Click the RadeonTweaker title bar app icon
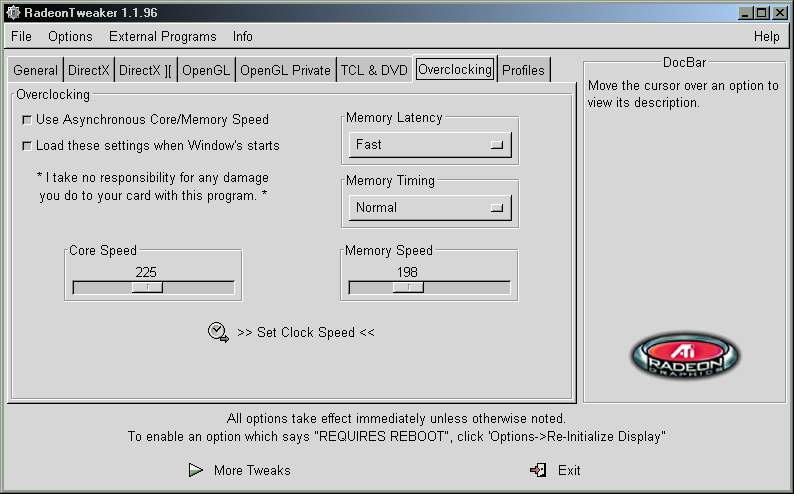 (x=12, y=12)
